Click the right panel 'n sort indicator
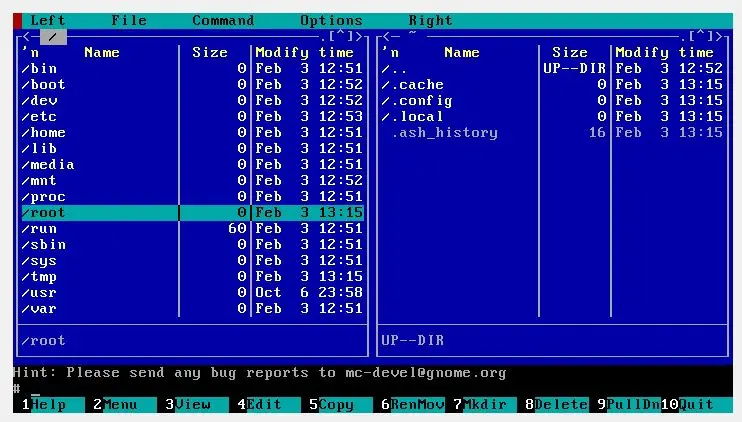This screenshot has width=742, height=422. point(390,52)
